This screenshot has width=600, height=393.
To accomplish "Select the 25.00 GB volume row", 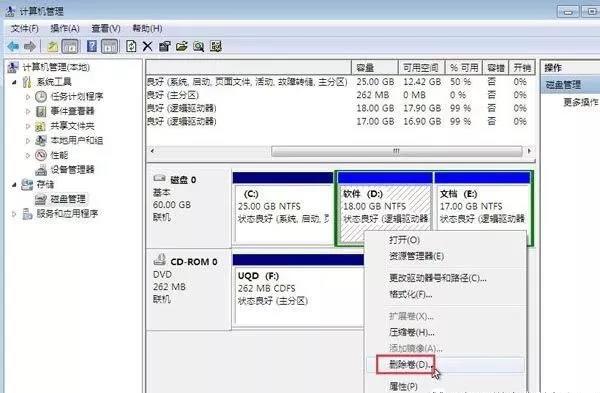I will pyautogui.click(x=340, y=82).
